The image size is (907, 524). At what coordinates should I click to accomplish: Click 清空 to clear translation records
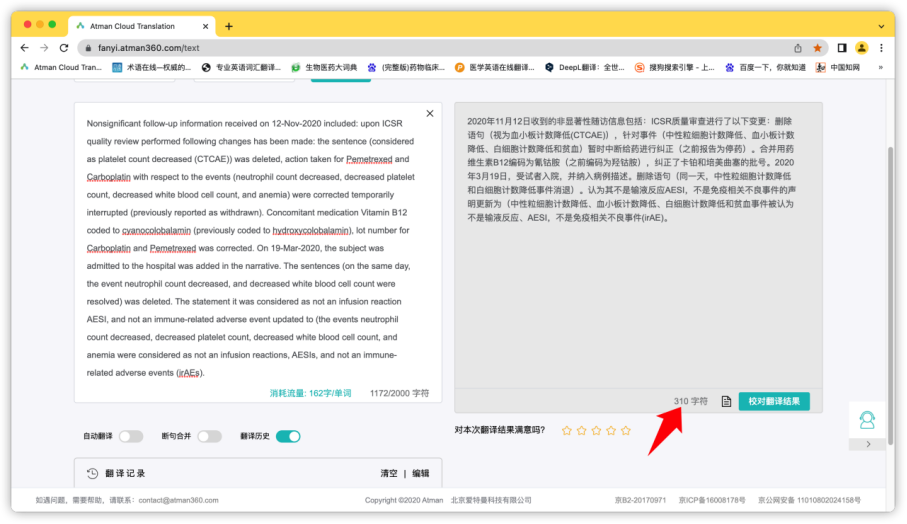389,473
